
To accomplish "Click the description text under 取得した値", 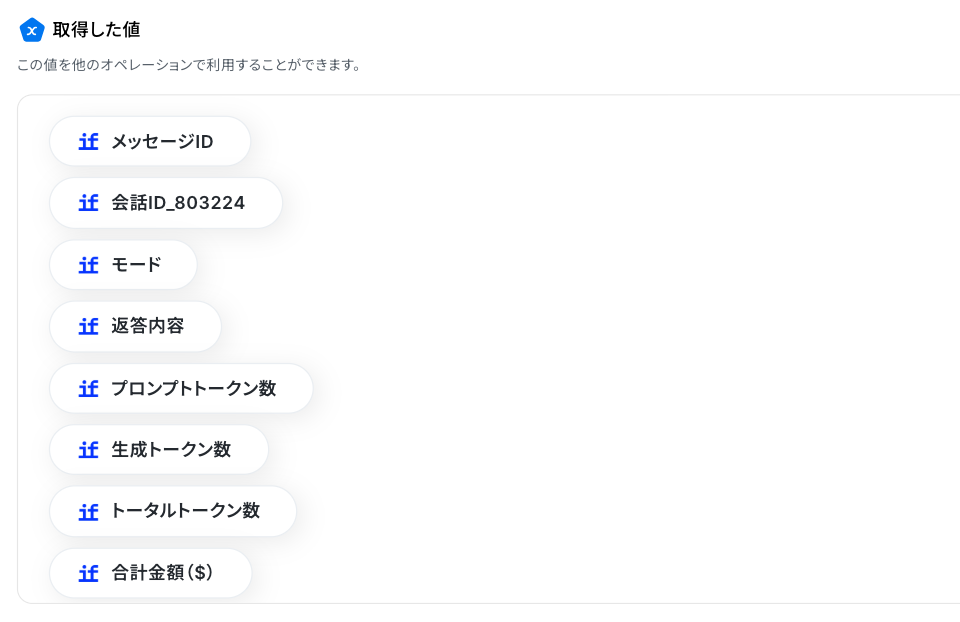I will pos(189,65).
